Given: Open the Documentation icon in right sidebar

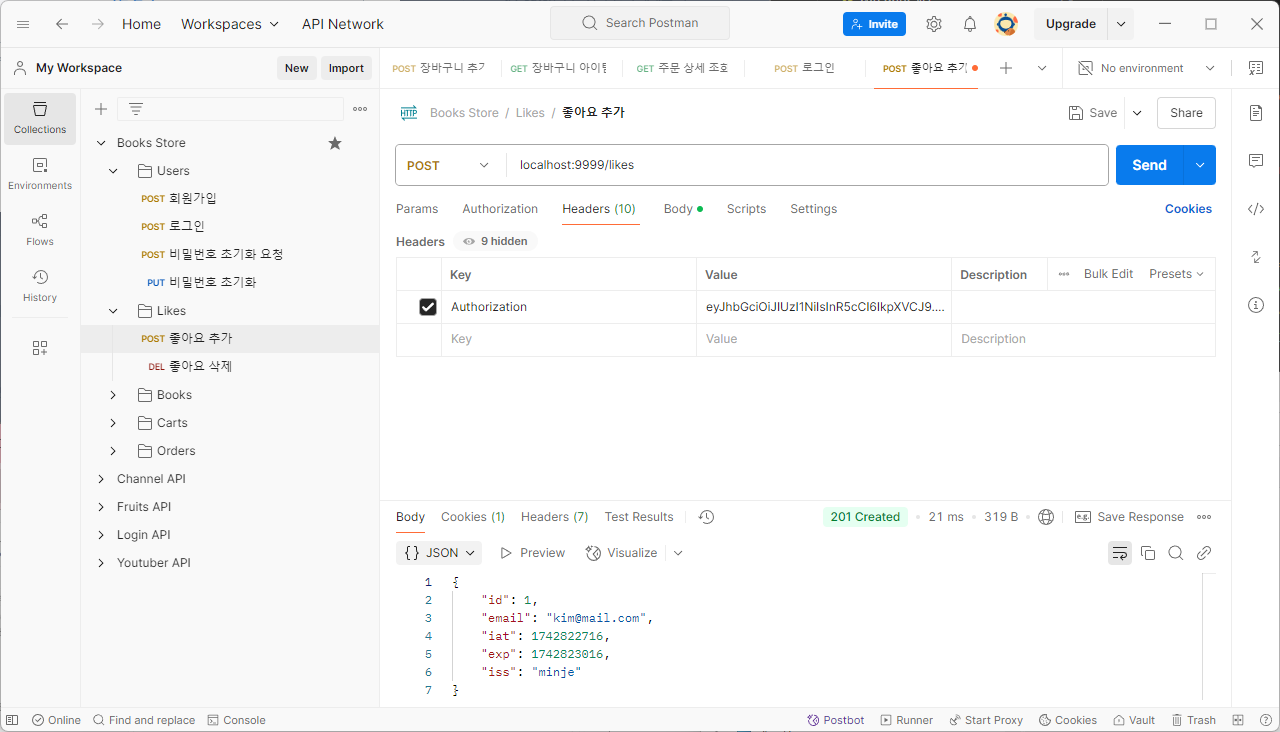Looking at the screenshot, I should coord(1256,113).
